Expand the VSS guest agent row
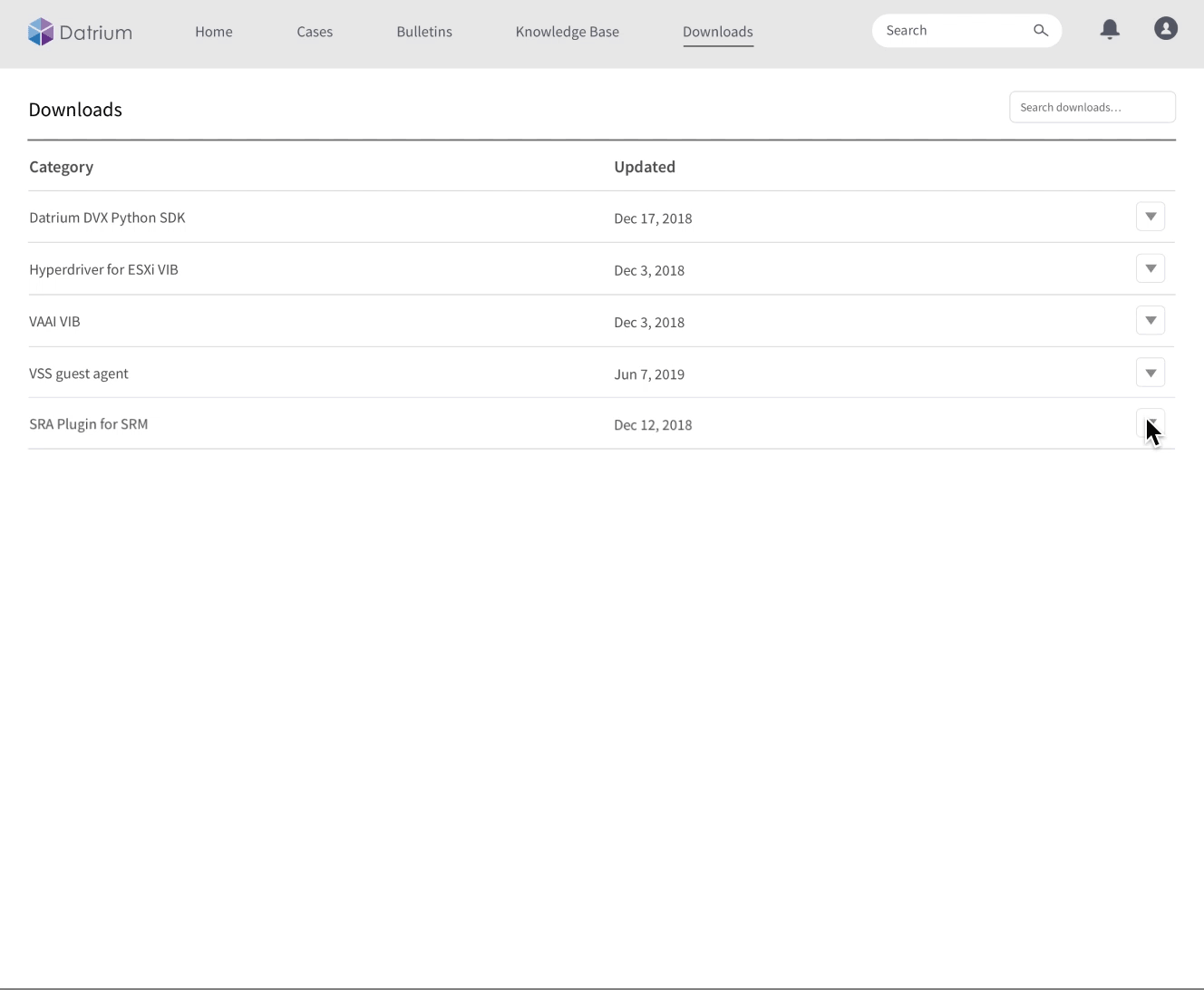This screenshot has height=990, width=1204. pyautogui.click(x=1151, y=373)
